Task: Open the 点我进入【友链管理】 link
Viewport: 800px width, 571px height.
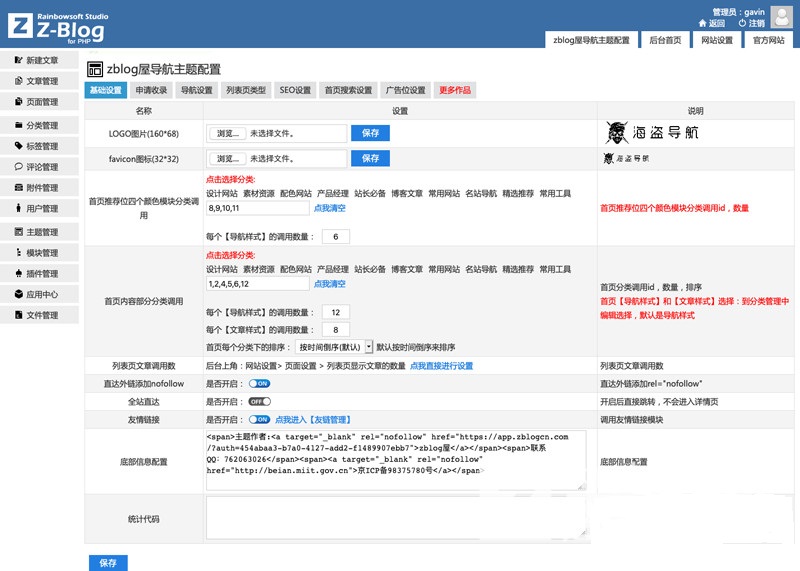Action: point(313,419)
